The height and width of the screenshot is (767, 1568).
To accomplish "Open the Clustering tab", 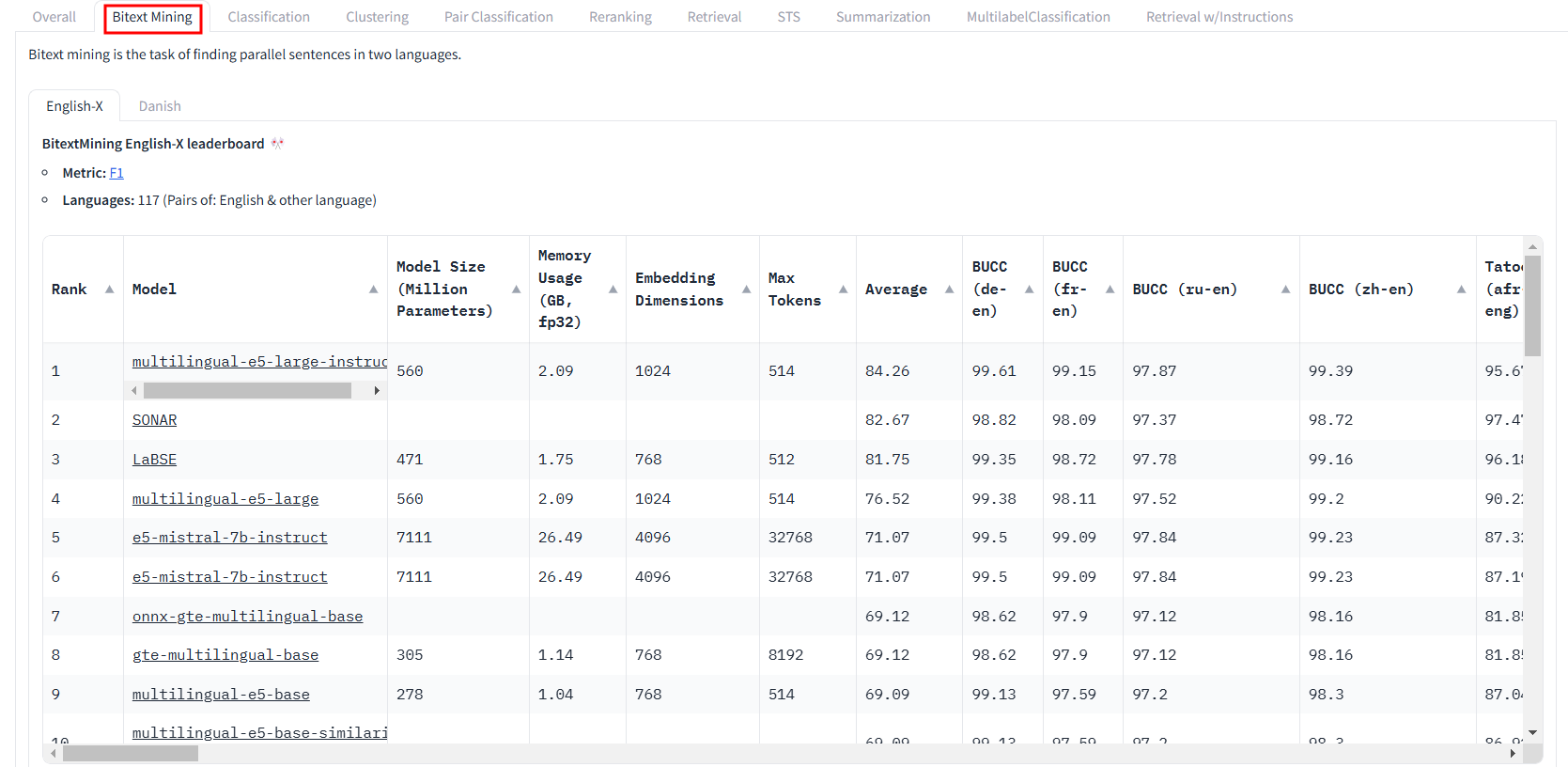I will [377, 17].
